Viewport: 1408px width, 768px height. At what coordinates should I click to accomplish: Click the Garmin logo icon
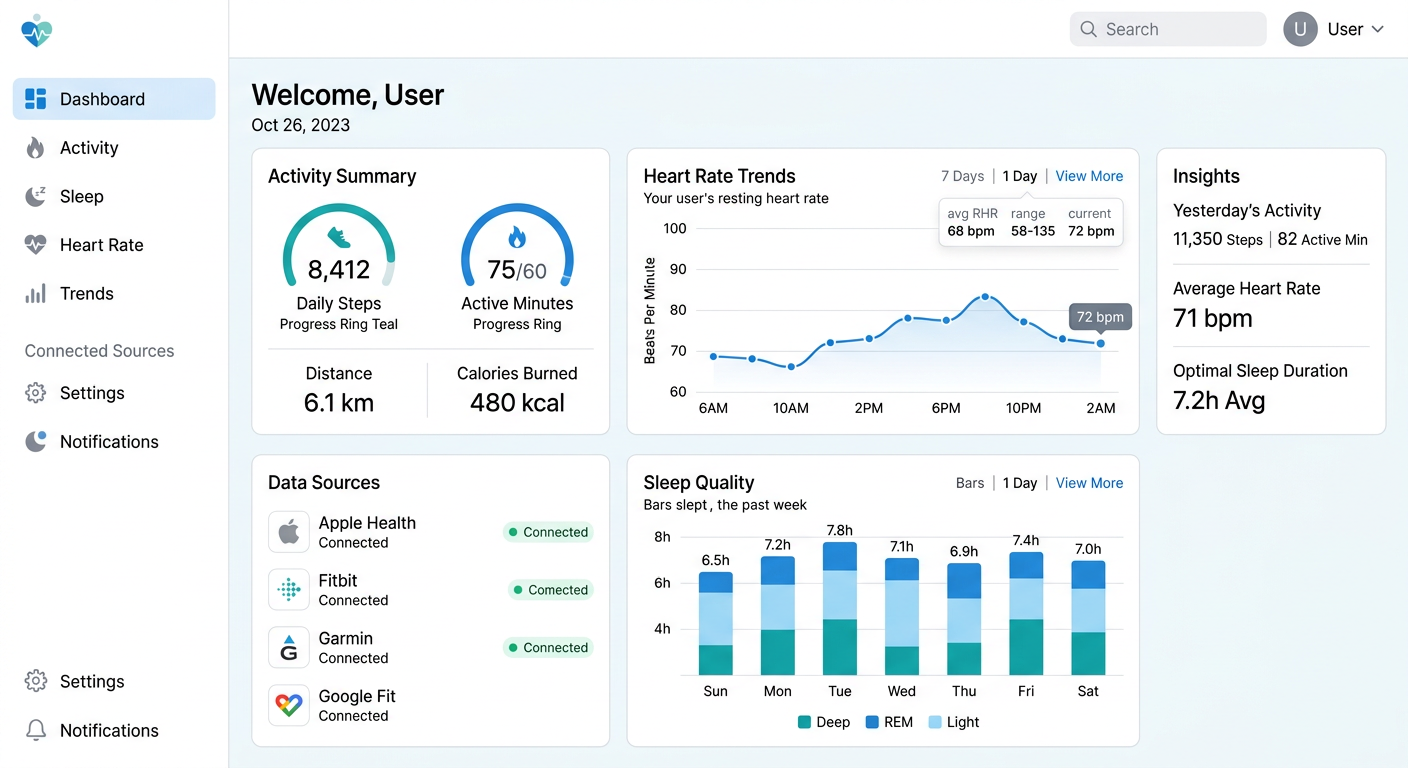[x=289, y=648]
